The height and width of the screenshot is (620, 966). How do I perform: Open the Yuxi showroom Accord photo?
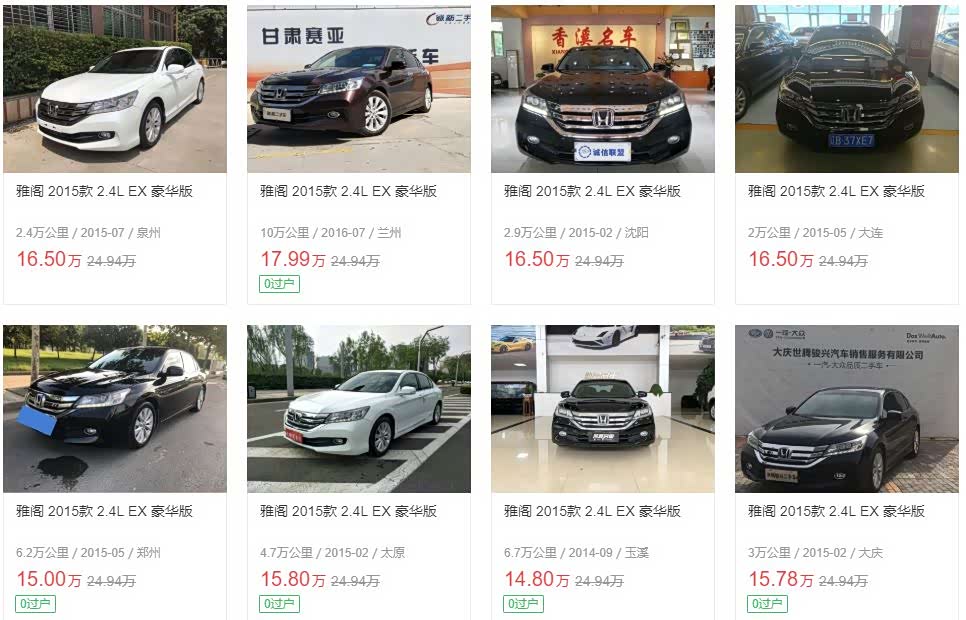click(x=603, y=409)
